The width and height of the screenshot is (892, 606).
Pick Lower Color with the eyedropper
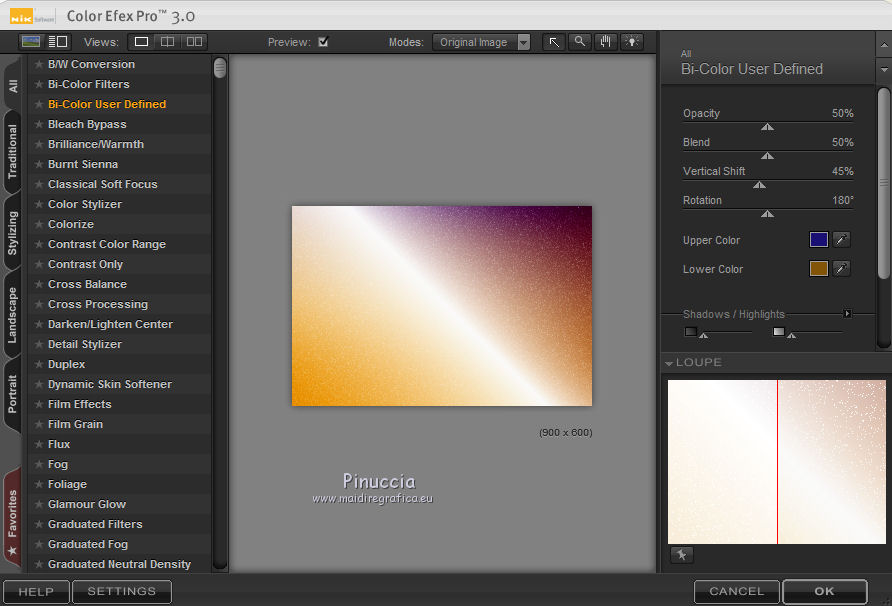click(x=842, y=269)
